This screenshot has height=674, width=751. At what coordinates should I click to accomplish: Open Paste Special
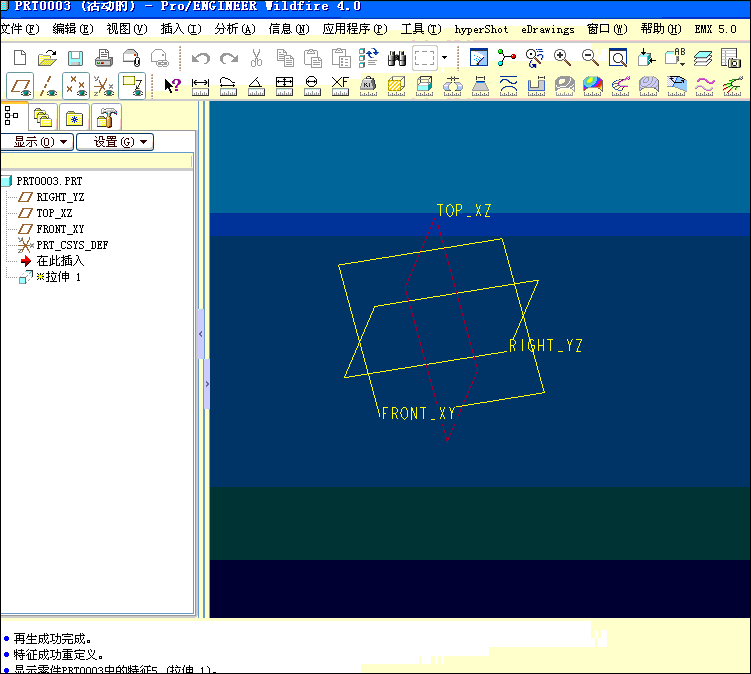[x=341, y=58]
